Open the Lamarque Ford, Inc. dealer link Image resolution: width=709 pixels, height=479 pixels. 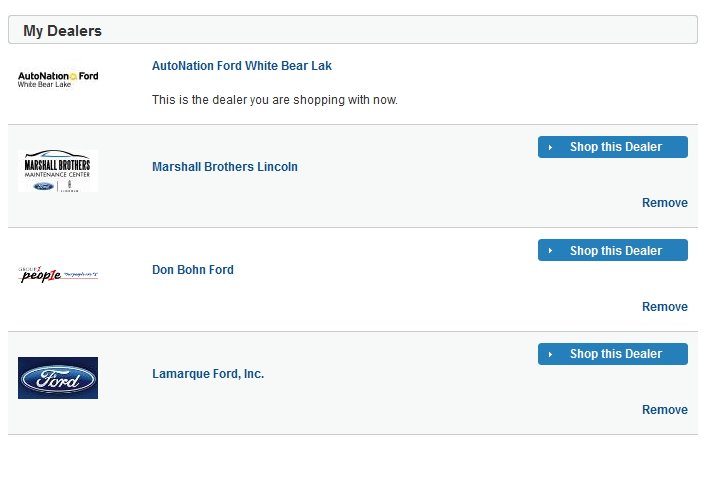(x=208, y=374)
